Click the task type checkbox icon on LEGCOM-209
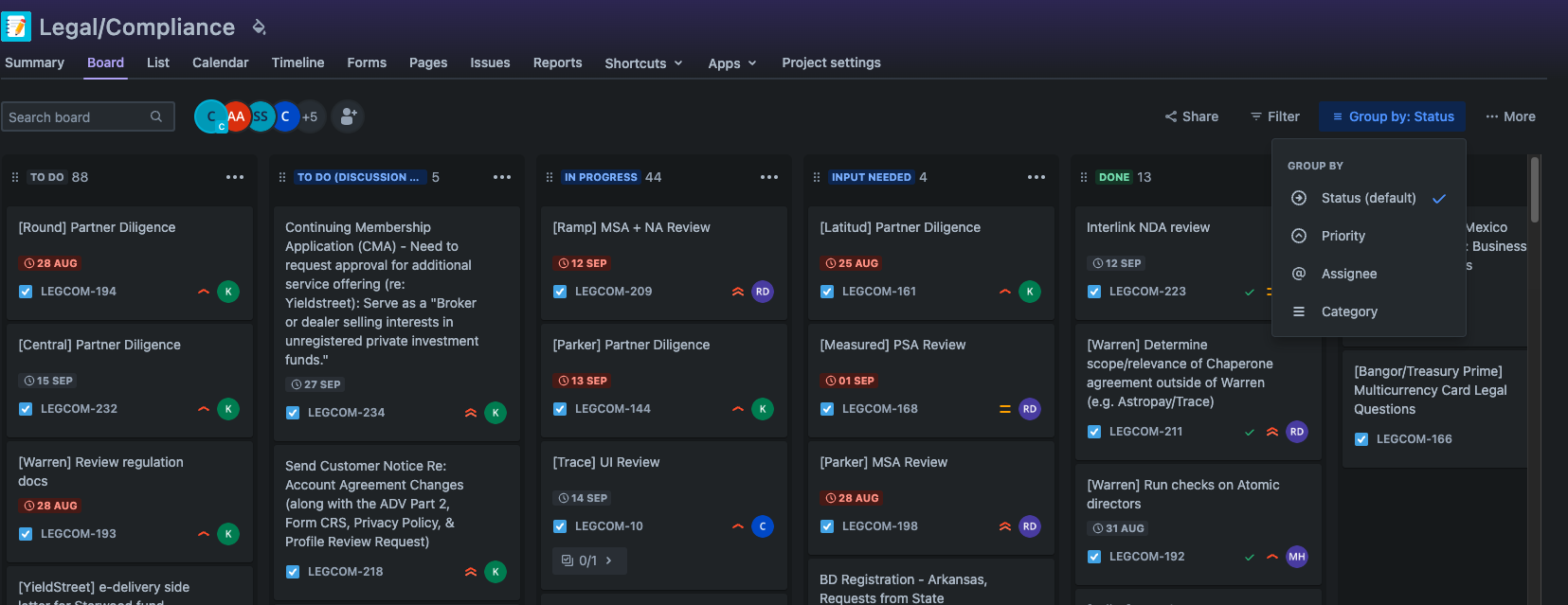 [x=560, y=292]
